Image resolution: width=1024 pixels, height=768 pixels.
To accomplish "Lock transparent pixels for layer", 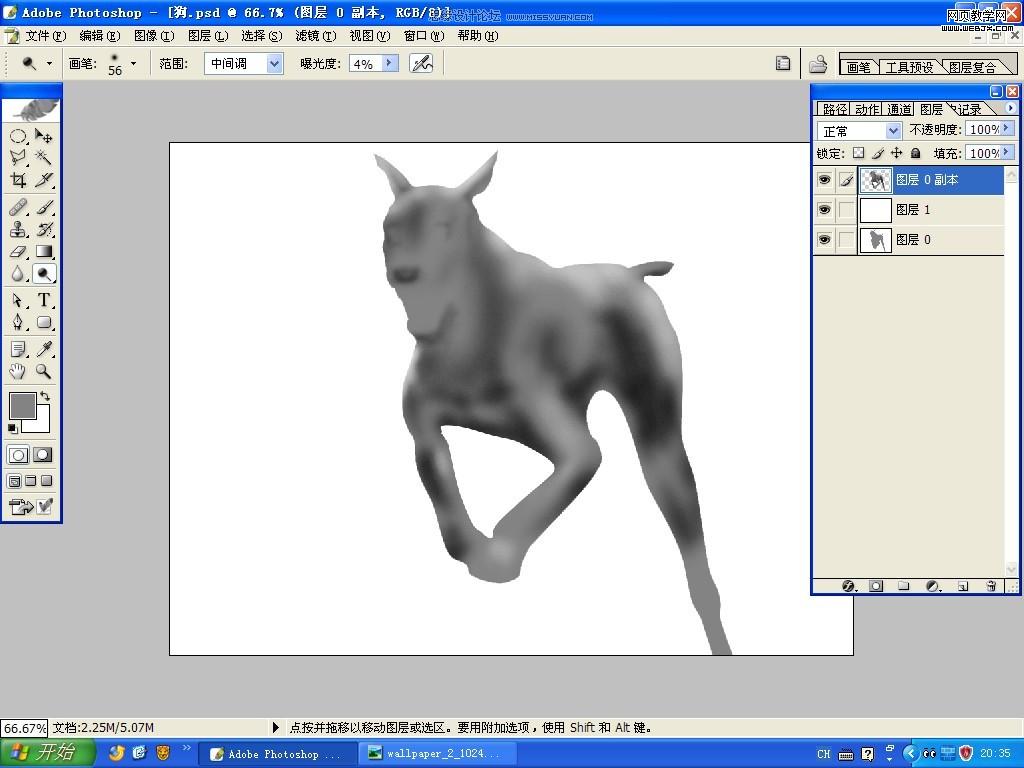I will 857,153.
